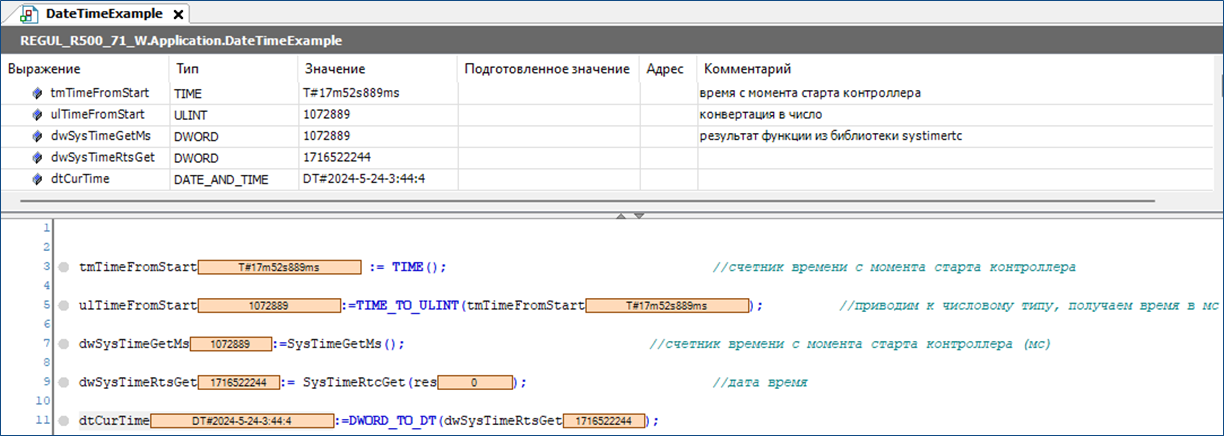1224x436 pixels.
Task: Click the Значение column header
Action: click(334, 69)
